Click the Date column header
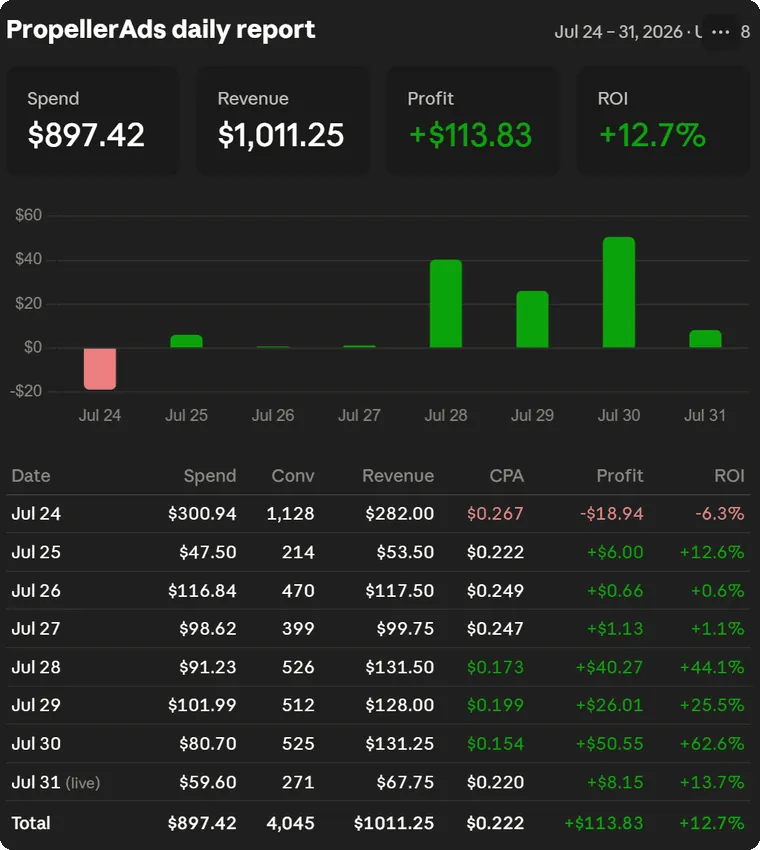The image size is (760, 850). tap(31, 475)
